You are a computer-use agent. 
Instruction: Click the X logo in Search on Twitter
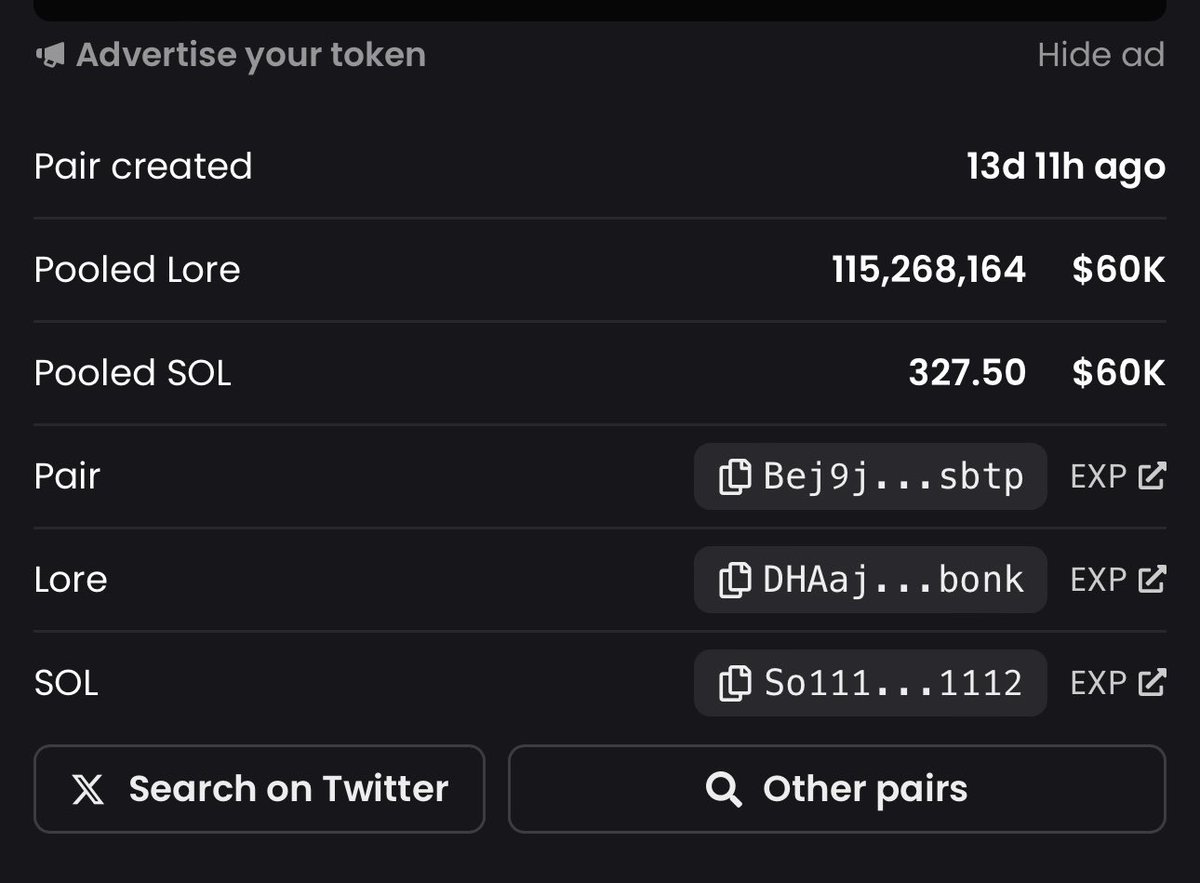click(88, 790)
